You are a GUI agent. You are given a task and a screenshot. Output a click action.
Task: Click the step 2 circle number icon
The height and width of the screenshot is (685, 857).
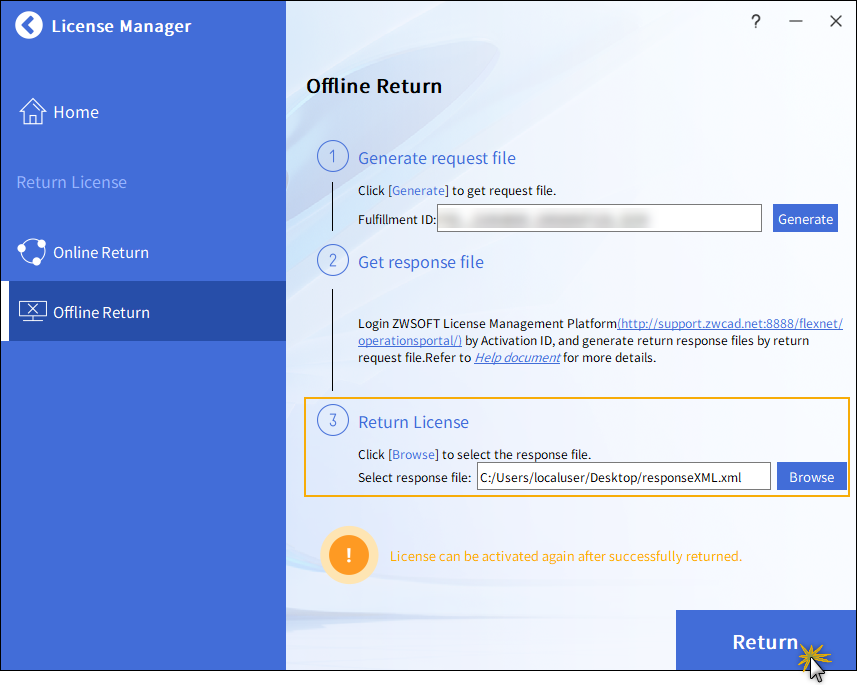point(332,261)
